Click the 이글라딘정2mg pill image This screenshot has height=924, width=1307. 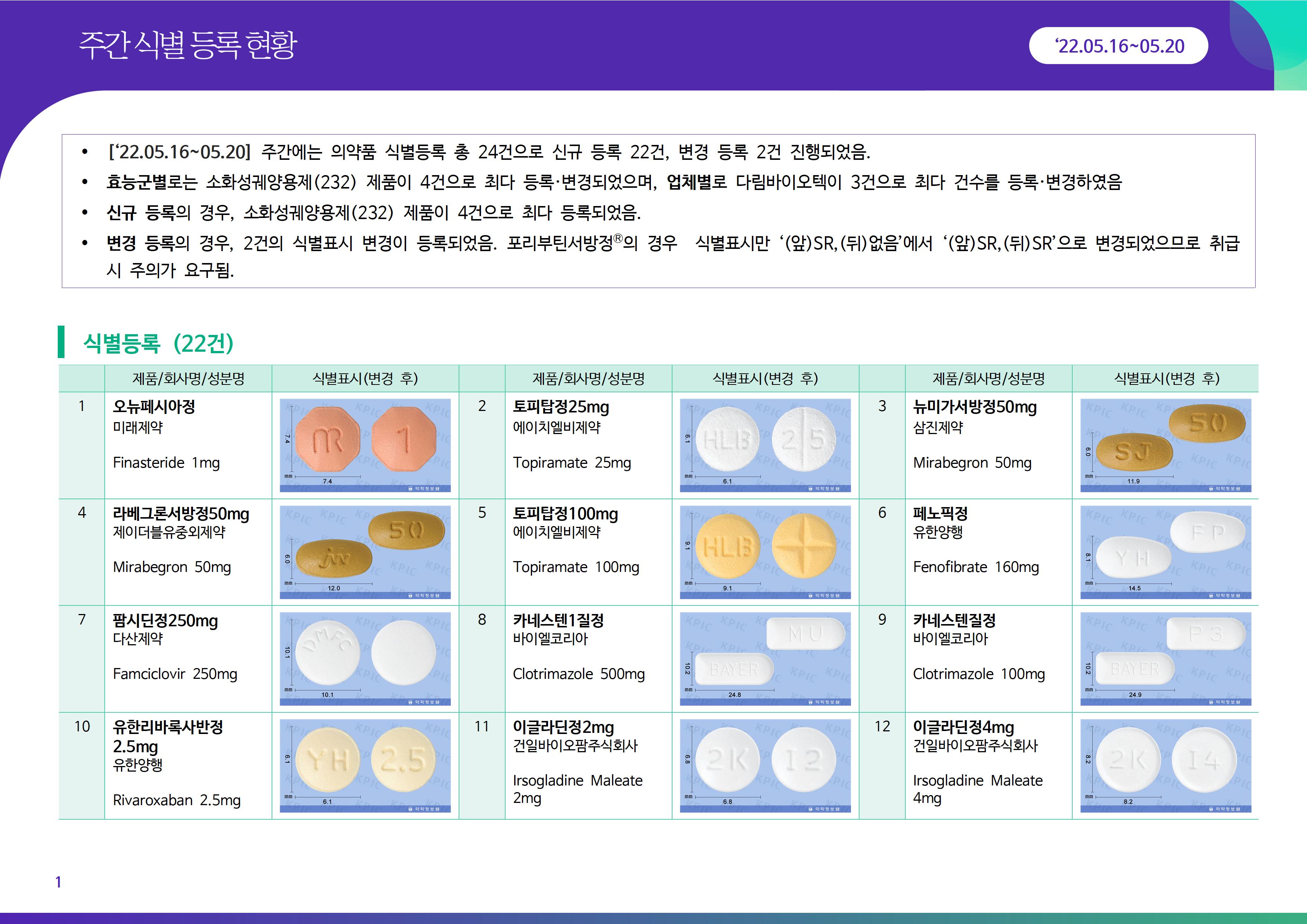765,765
